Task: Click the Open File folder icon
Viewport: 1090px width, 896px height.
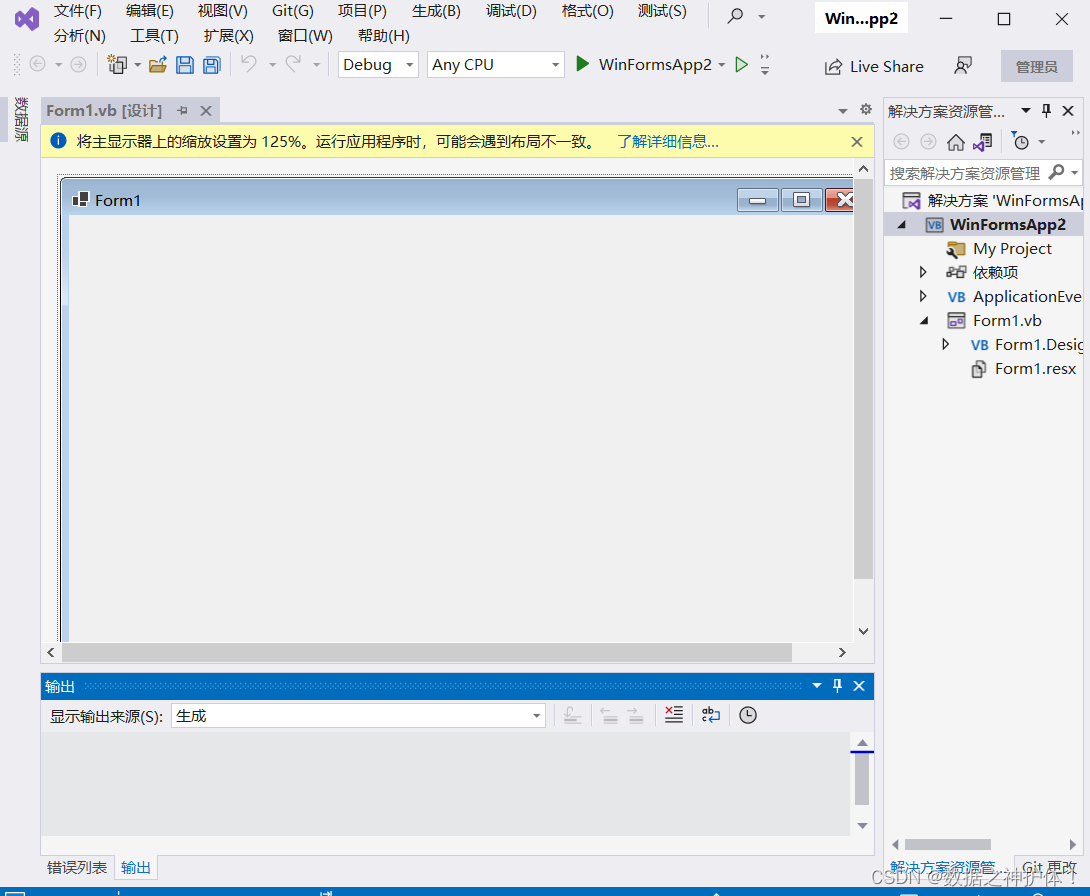Action: (x=158, y=65)
